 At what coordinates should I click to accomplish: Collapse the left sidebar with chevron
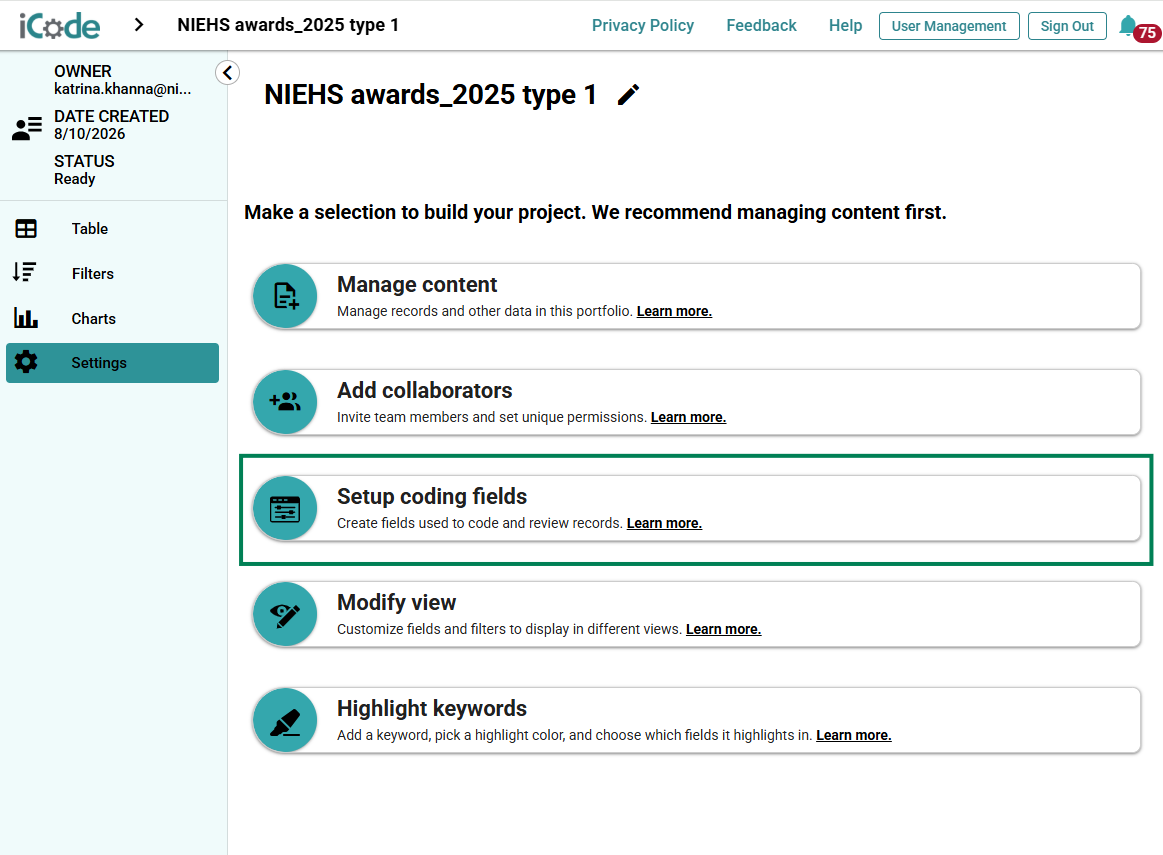pos(228,73)
